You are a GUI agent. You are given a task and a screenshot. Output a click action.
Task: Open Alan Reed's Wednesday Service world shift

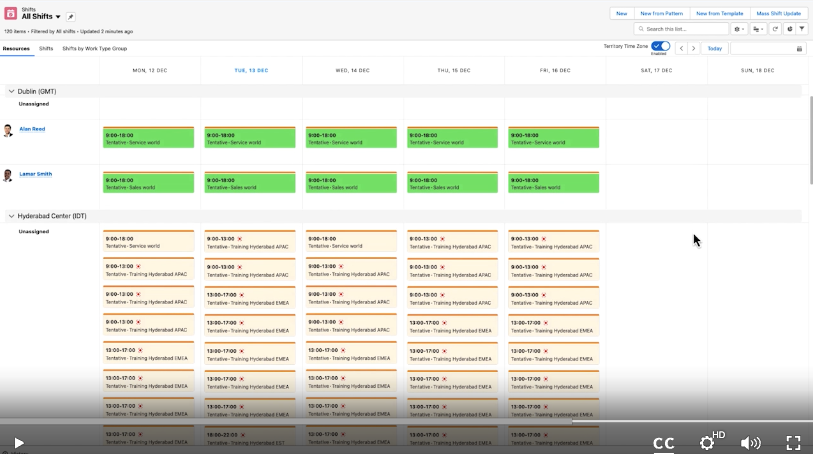tap(351, 137)
